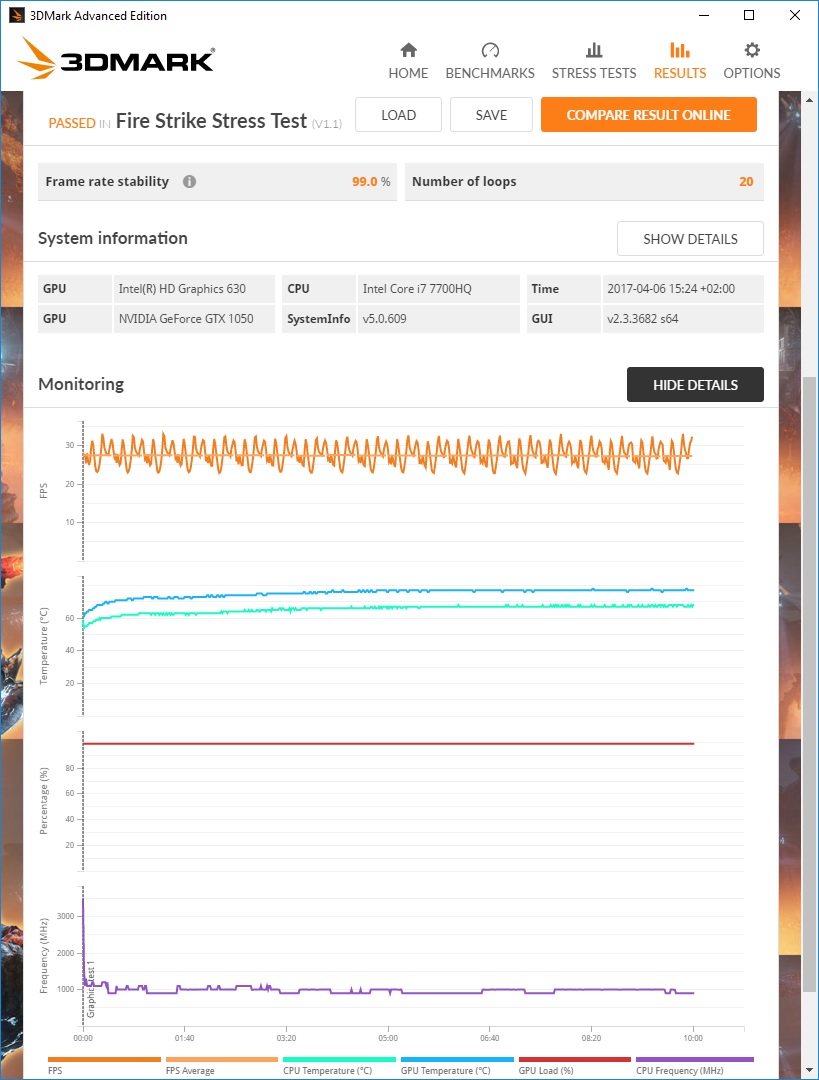Click the SystemInfo version v5.0.609

(439, 318)
